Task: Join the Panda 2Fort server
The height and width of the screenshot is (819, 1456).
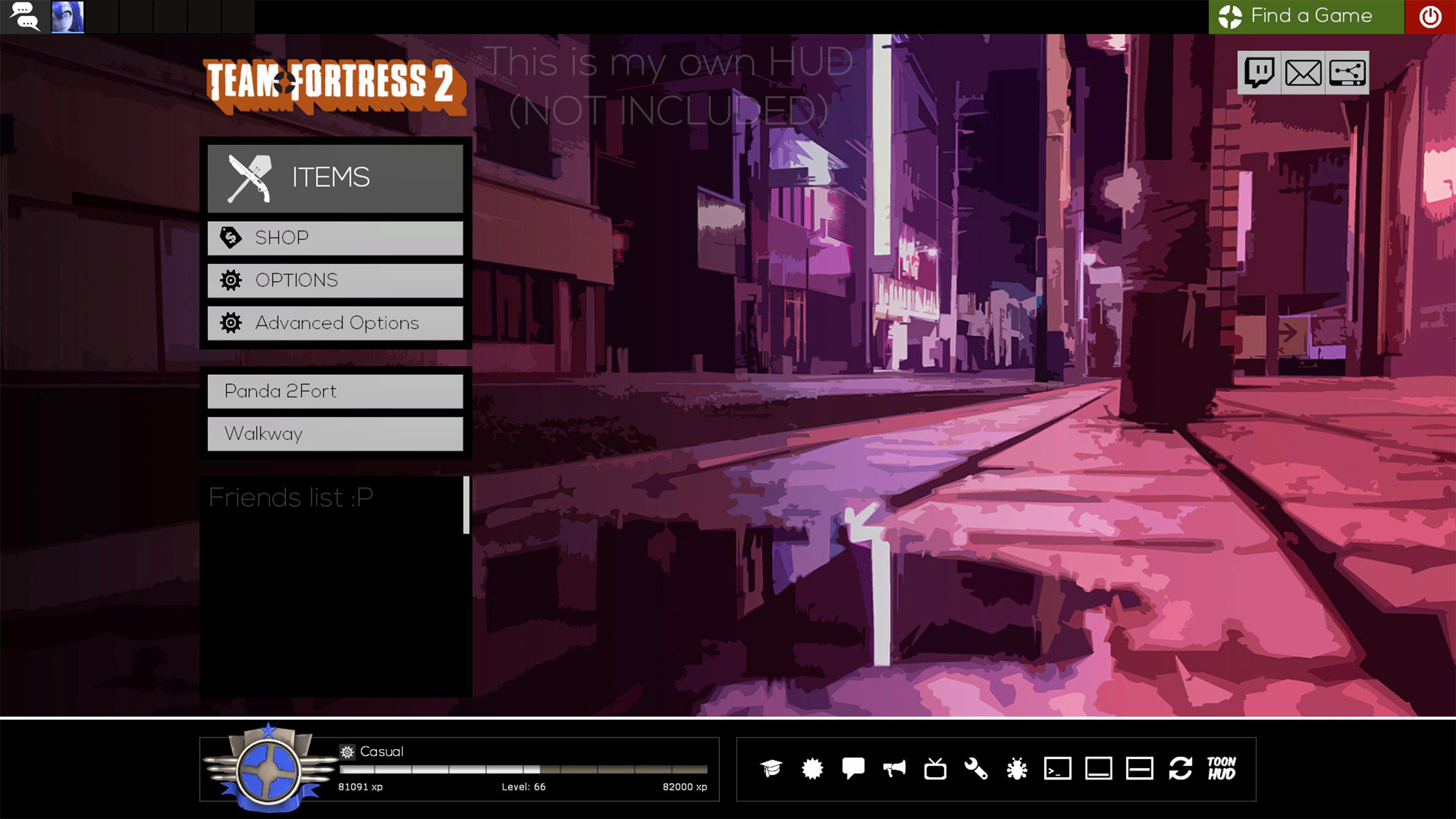Action: pyautogui.click(x=335, y=391)
